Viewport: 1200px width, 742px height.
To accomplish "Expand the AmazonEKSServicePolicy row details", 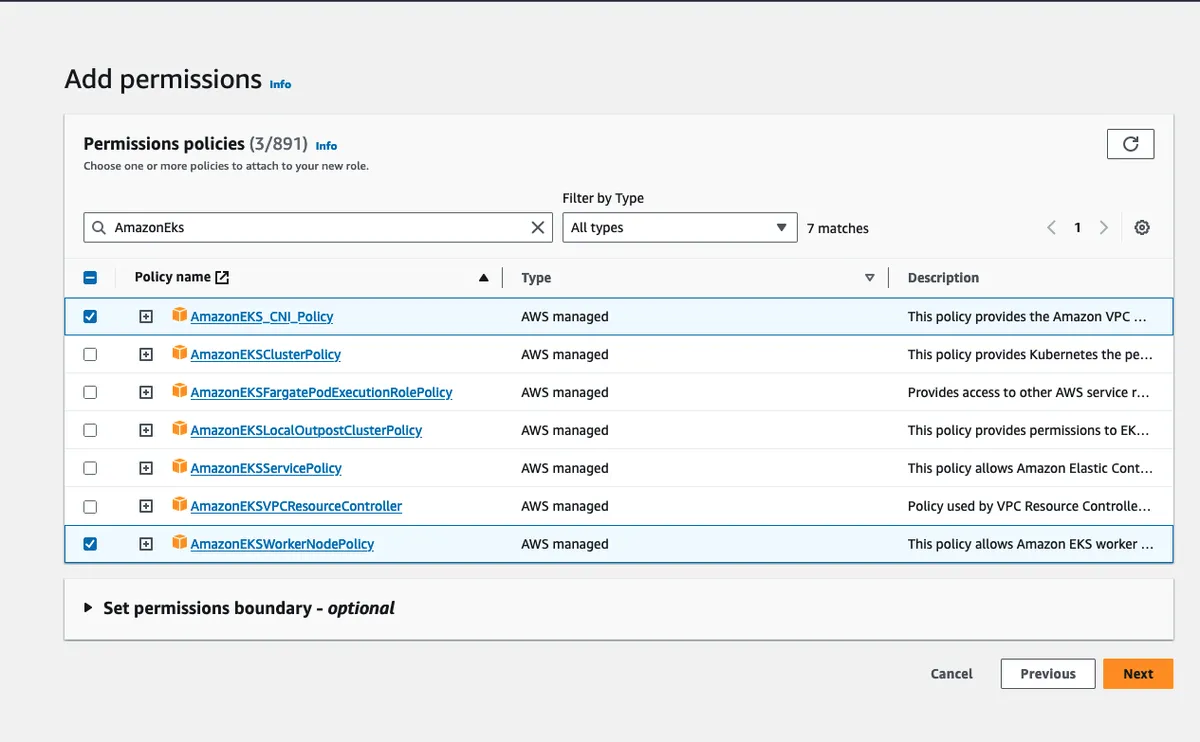I will pyautogui.click(x=146, y=468).
